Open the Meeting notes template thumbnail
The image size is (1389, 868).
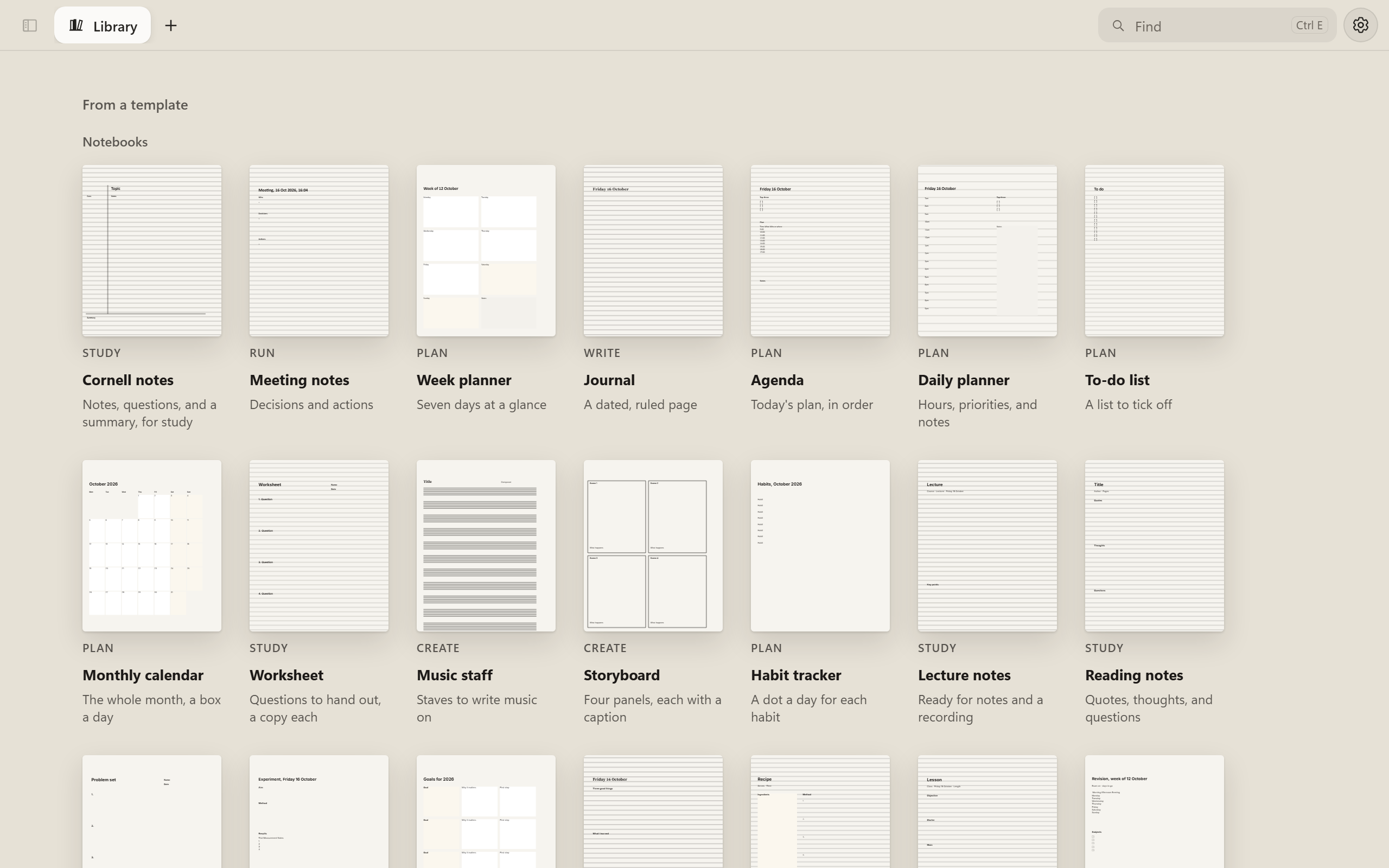319,251
